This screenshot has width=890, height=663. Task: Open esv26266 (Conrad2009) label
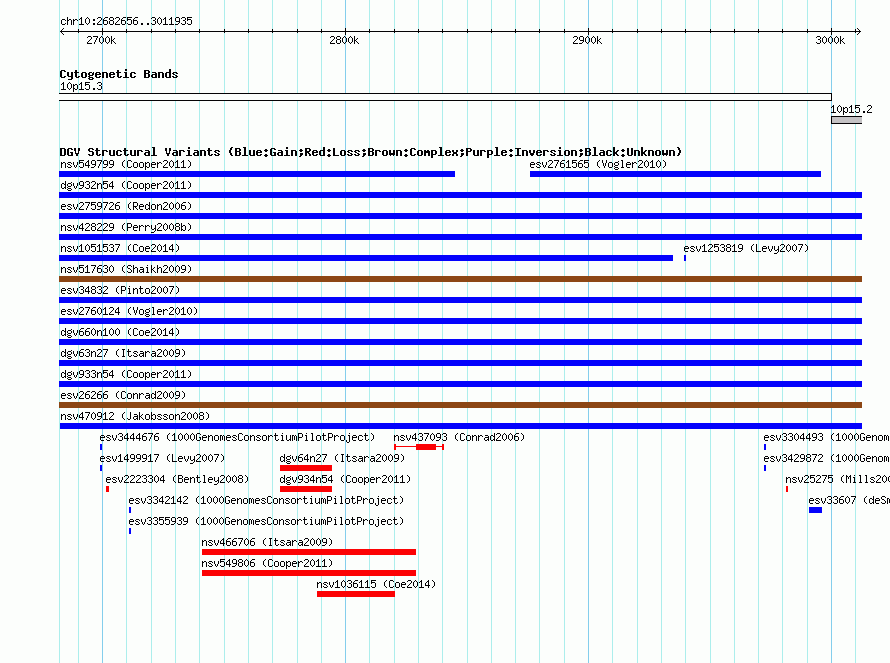click(123, 395)
